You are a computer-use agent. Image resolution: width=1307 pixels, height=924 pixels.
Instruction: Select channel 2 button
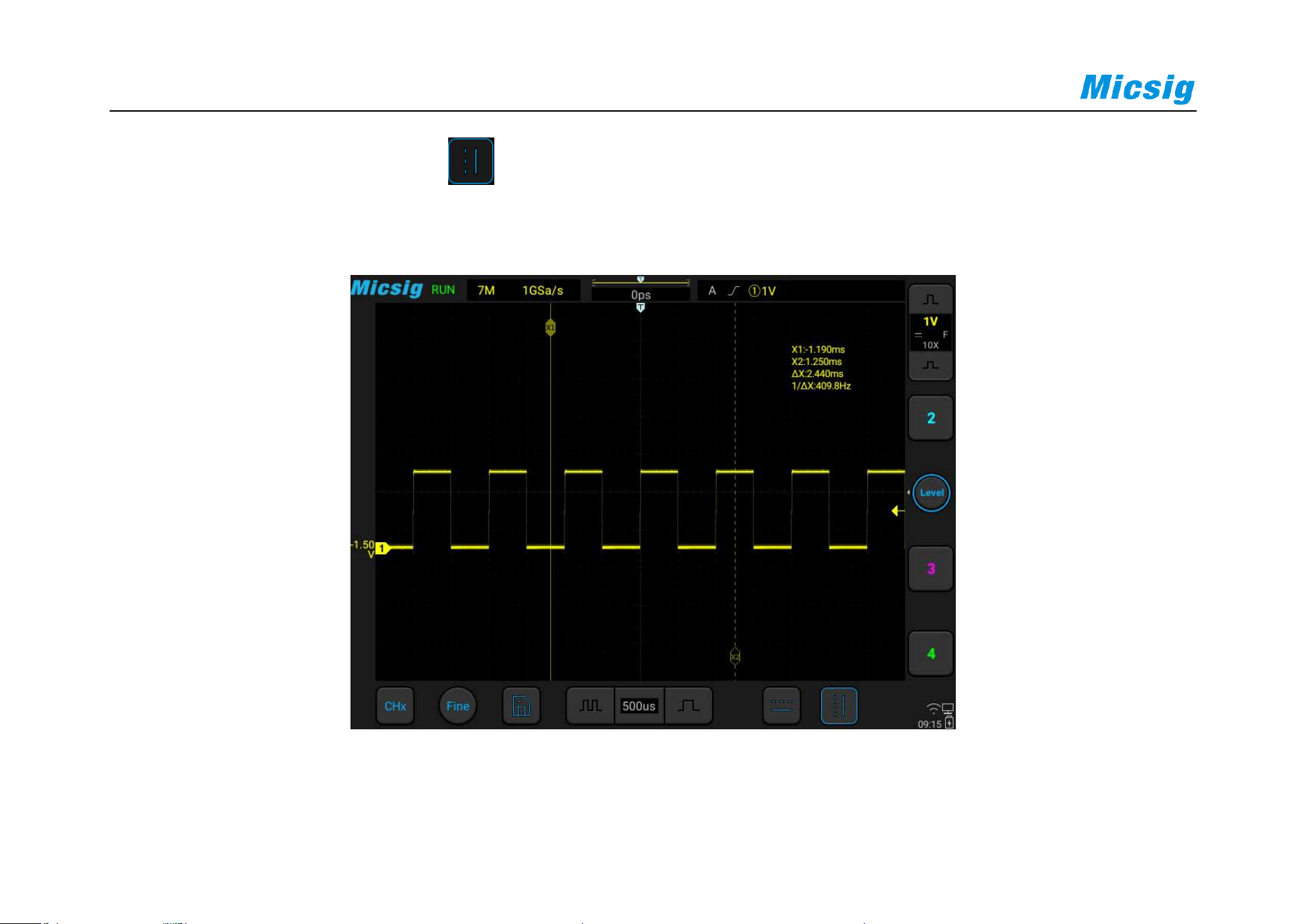[x=931, y=418]
